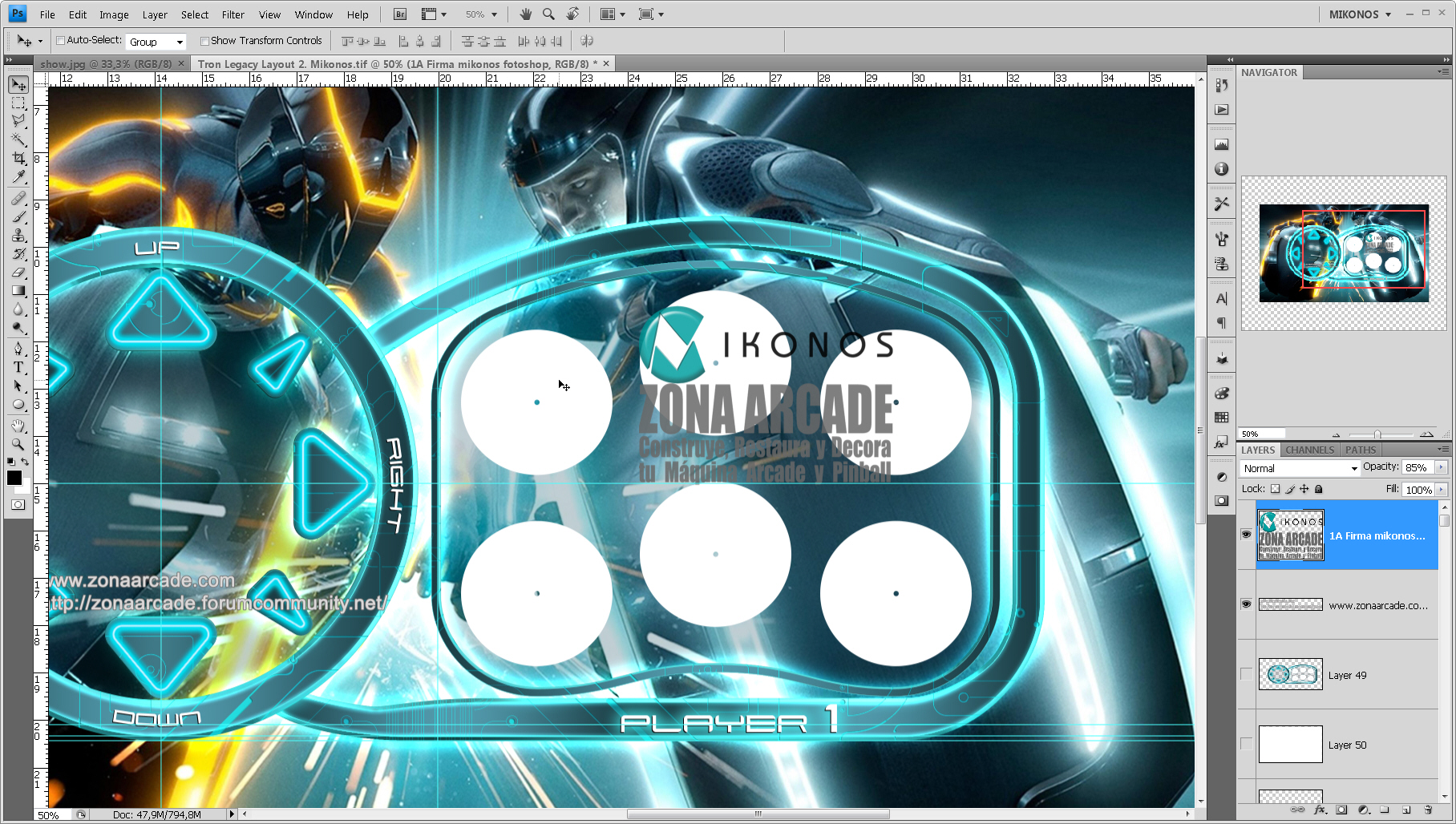Select the Crop tool
Image resolution: width=1456 pixels, height=824 pixels.
(x=18, y=159)
